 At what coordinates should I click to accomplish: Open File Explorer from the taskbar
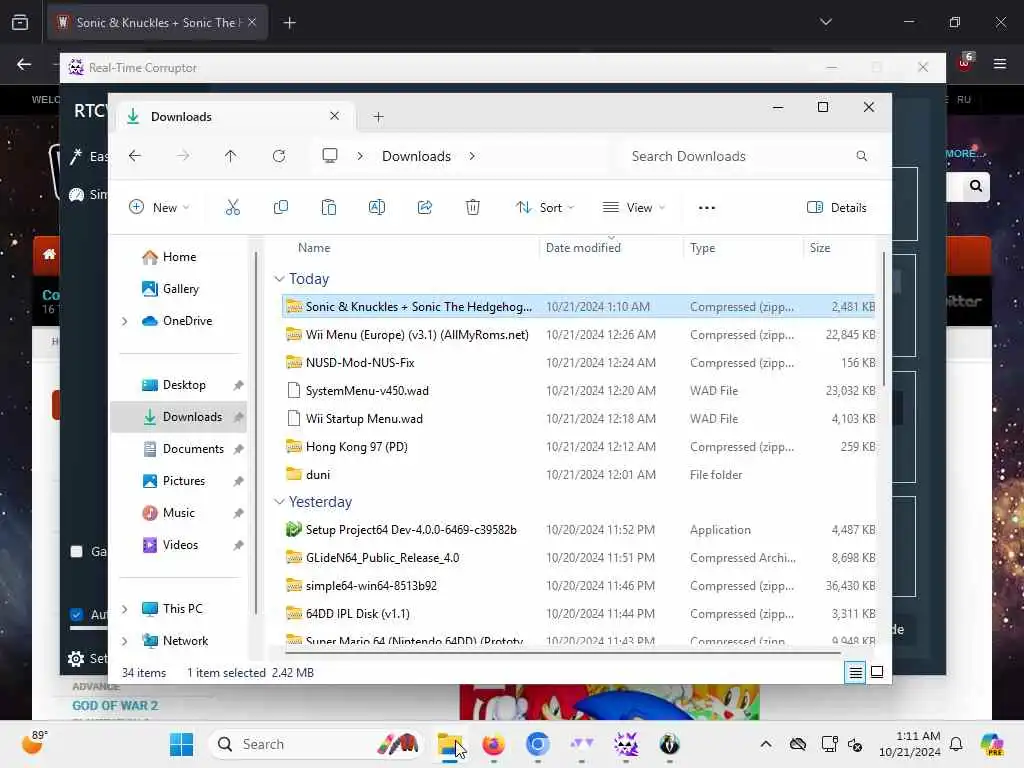[449, 744]
